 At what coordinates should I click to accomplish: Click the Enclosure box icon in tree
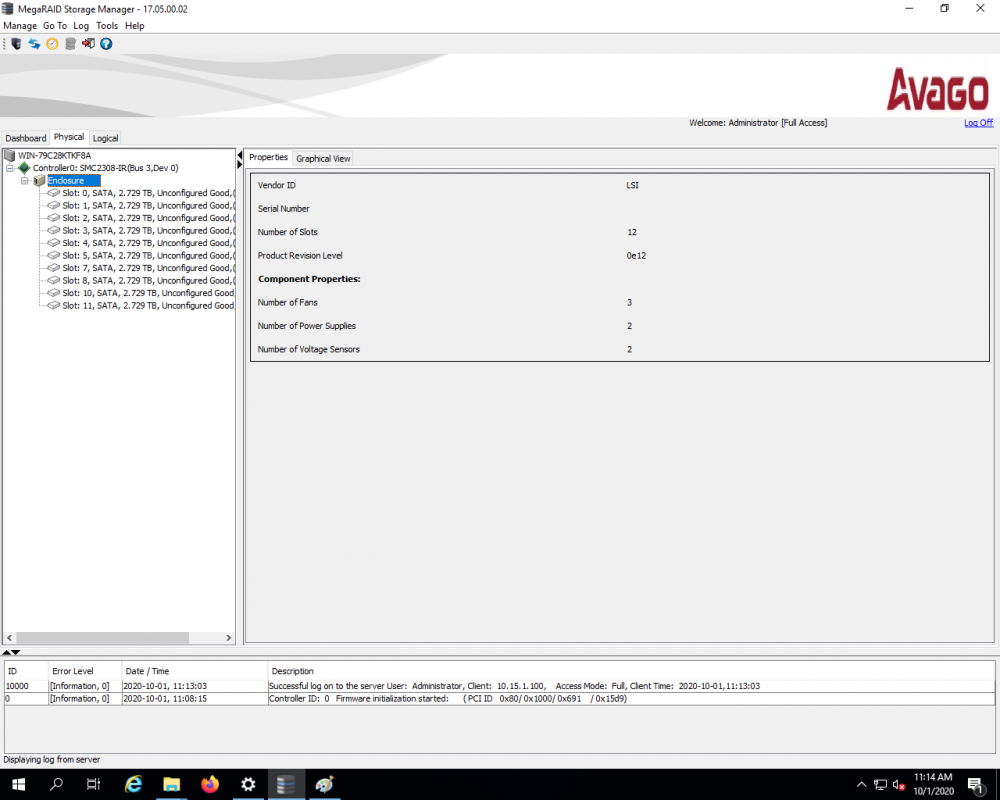[40, 181]
